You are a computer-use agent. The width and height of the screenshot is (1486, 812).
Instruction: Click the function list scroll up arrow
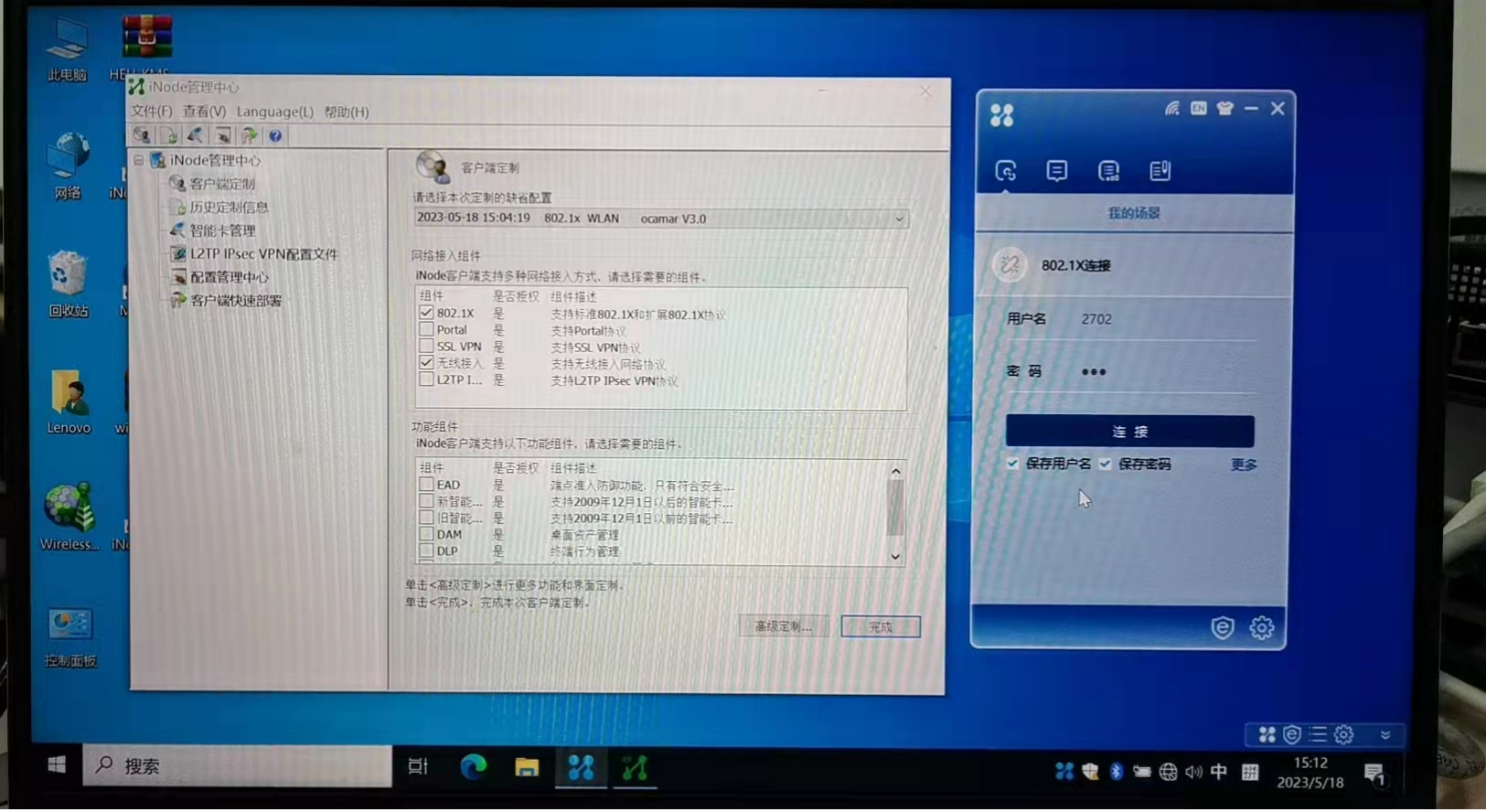(896, 471)
